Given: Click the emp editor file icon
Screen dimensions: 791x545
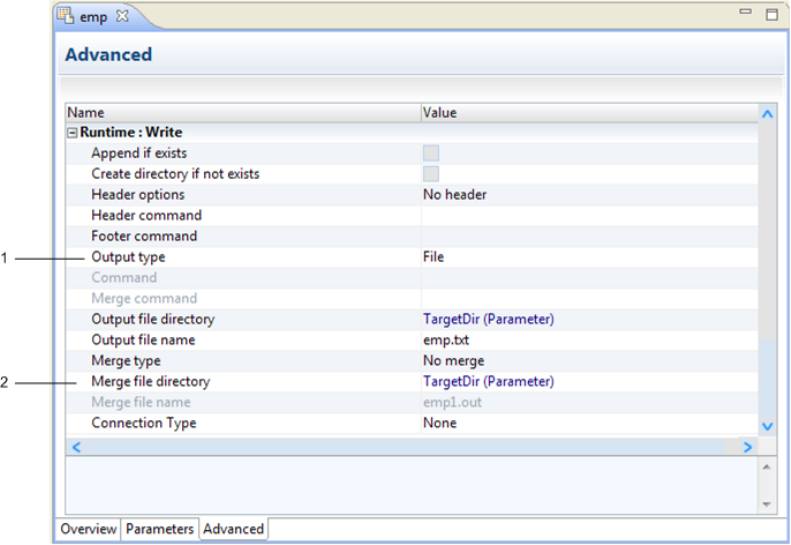Looking at the screenshot, I should (x=66, y=16).
